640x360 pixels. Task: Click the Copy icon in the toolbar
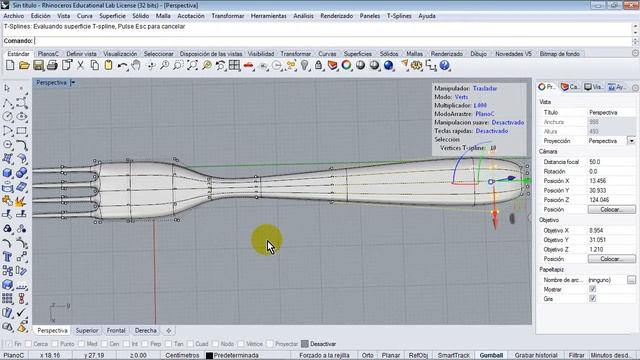(94, 65)
